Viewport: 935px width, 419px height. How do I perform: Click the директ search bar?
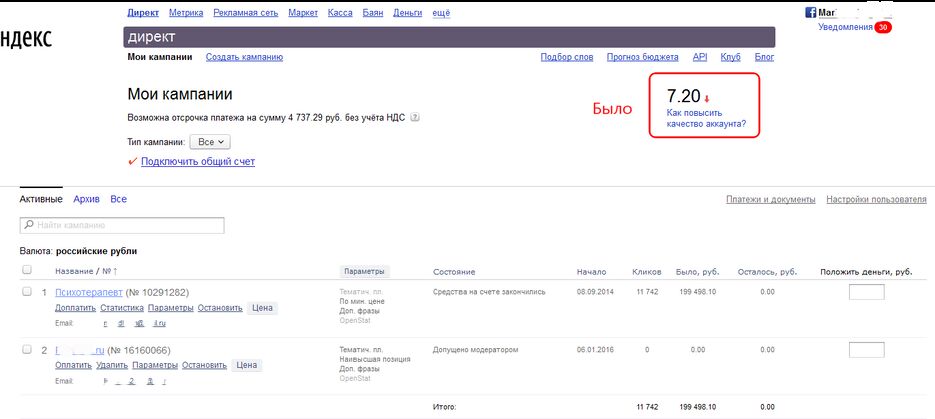(x=449, y=37)
